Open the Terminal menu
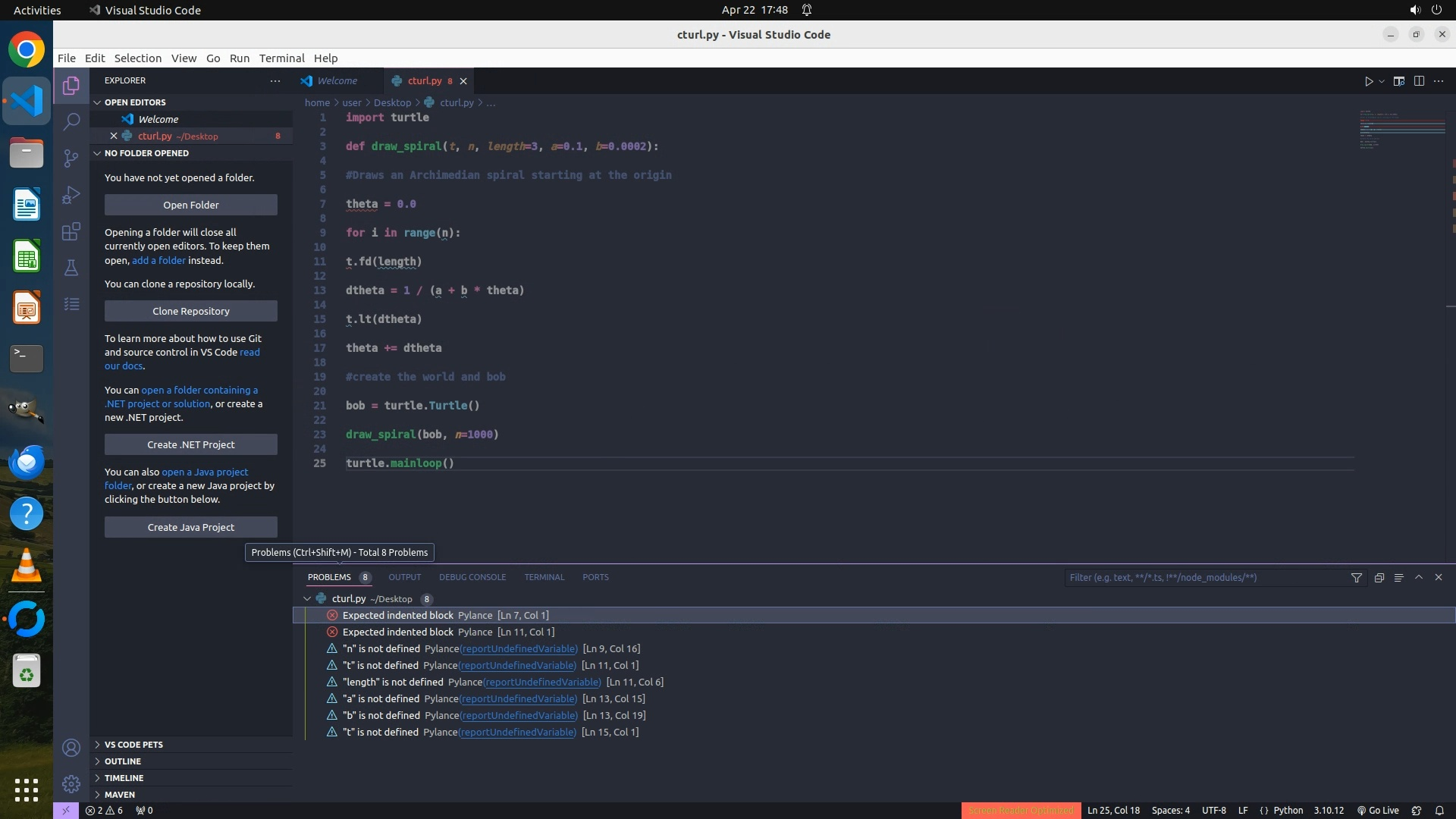The image size is (1456, 819). point(281,58)
